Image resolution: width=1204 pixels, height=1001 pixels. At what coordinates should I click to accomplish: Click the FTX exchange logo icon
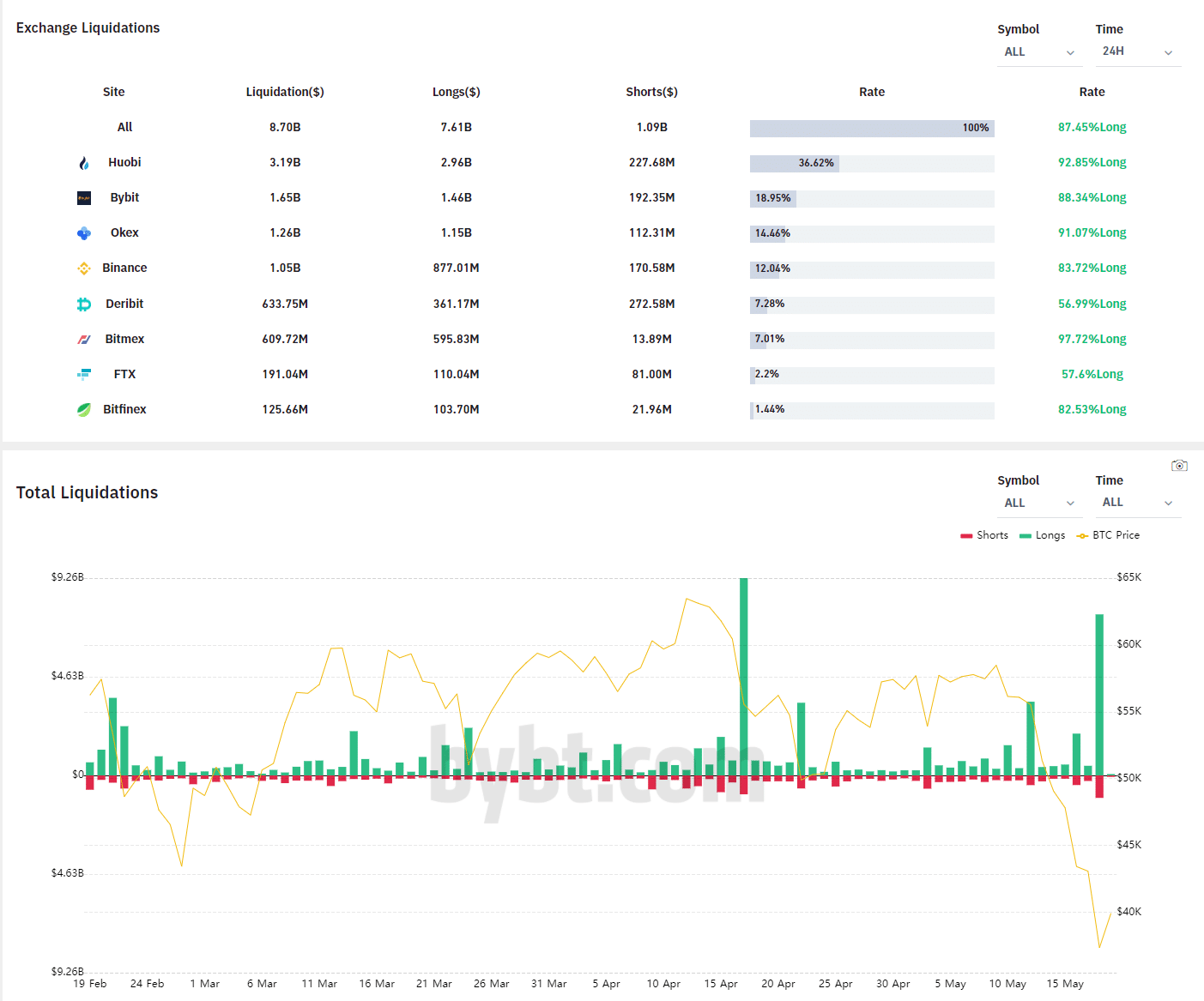pos(84,374)
